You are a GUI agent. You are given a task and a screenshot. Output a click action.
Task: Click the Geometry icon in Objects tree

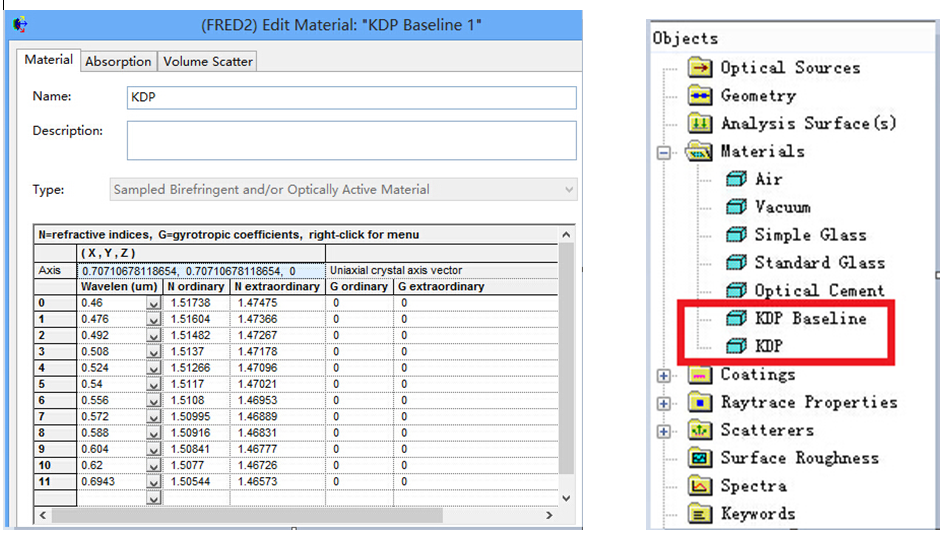coord(700,96)
